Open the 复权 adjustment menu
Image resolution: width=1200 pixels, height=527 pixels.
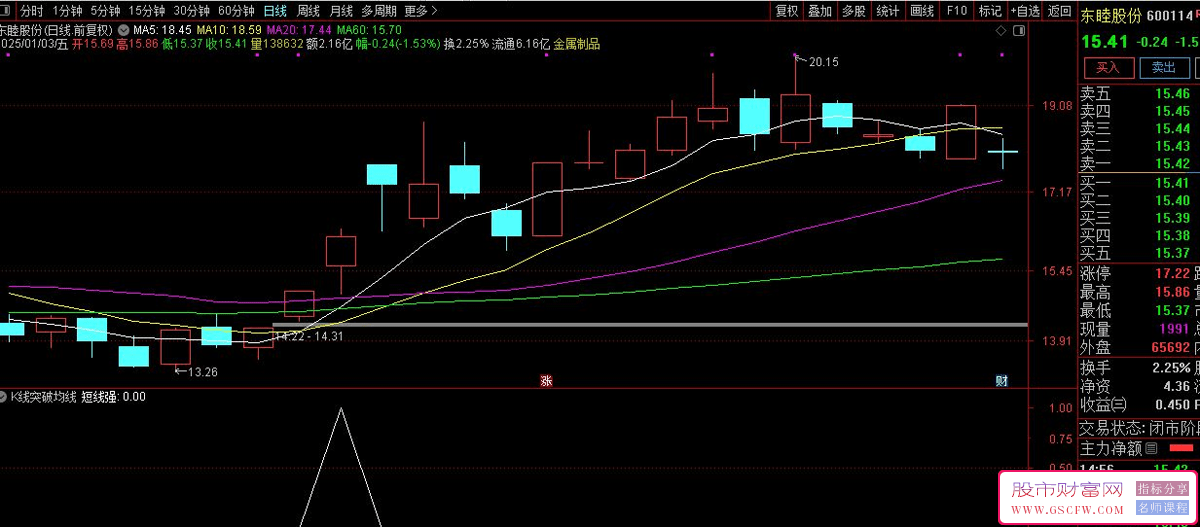pos(787,11)
